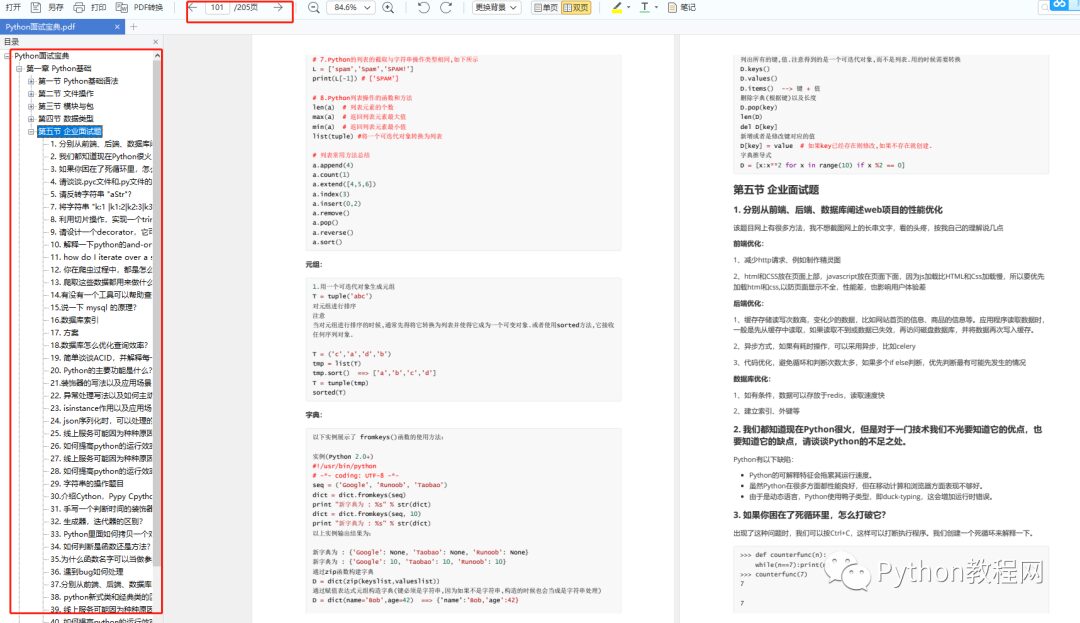Switch to 双页 double-page view
The height and width of the screenshot is (623, 1080).
pyautogui.click(x=576, y=8)
